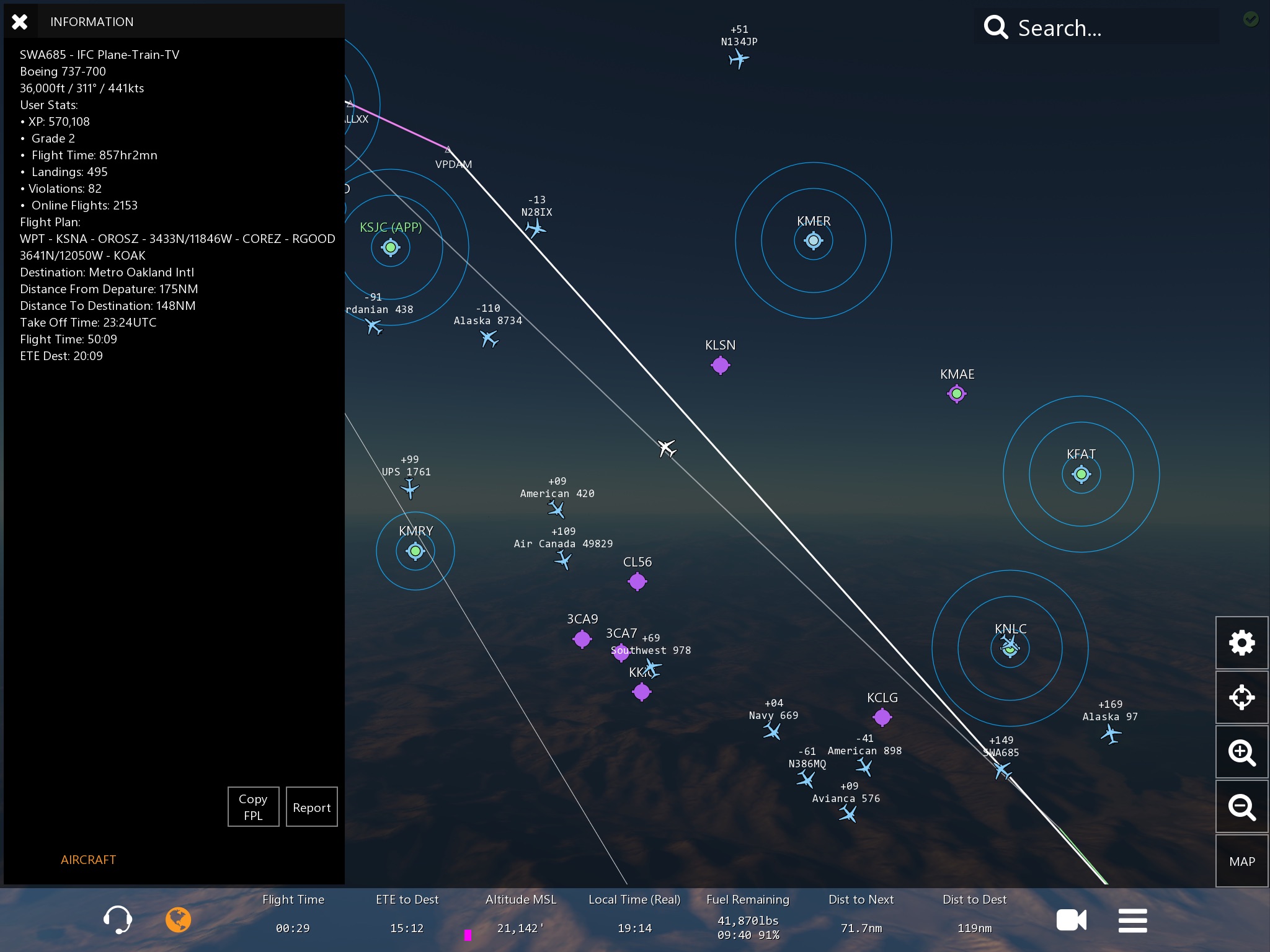Click the orange globe icon
This screenshot has width=1270, height=952.
[178, 919]
